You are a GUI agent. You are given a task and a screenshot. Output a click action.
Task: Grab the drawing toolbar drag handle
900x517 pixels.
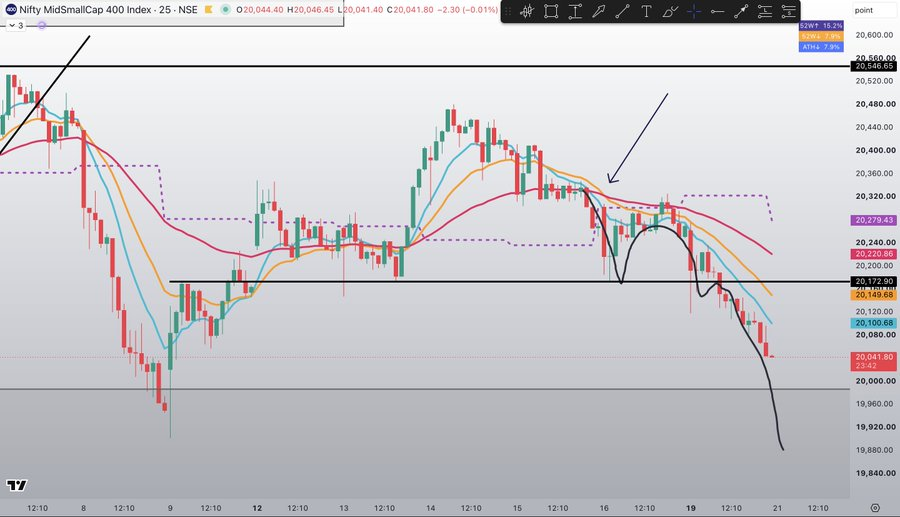[x=508, y=11]
